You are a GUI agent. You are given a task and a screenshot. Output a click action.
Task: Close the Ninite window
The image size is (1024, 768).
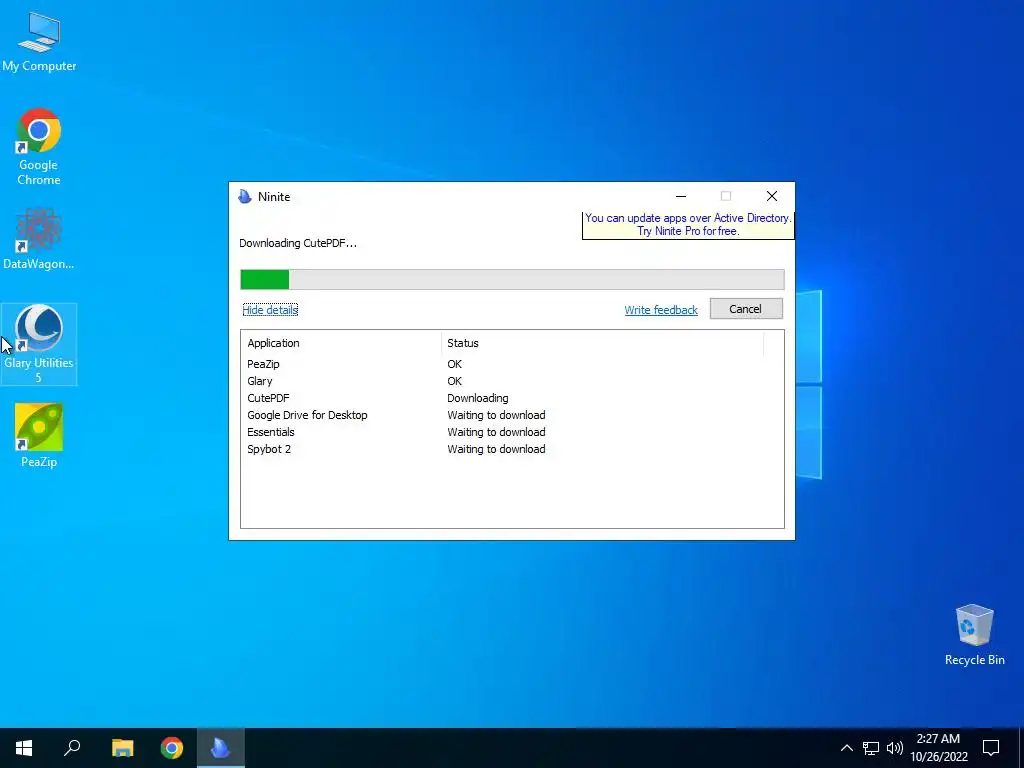771,196
